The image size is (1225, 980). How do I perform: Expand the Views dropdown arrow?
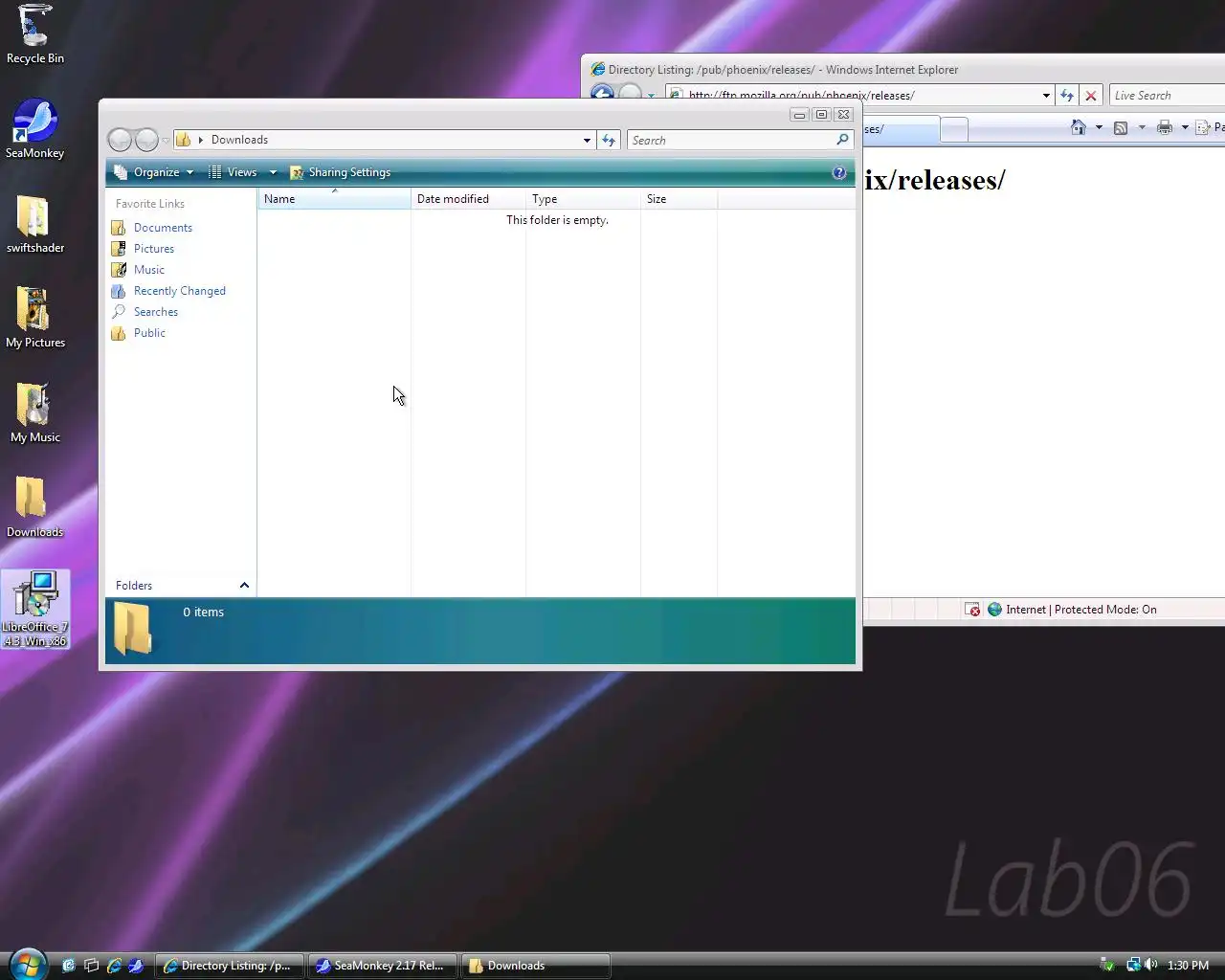(273, 172)
